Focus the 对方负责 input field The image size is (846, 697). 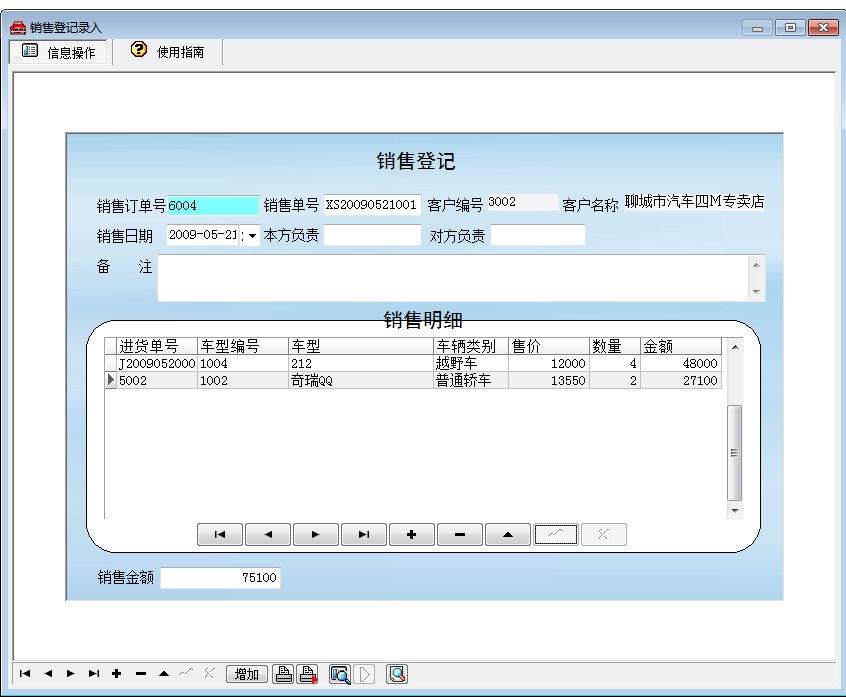(x=538, y=235)
